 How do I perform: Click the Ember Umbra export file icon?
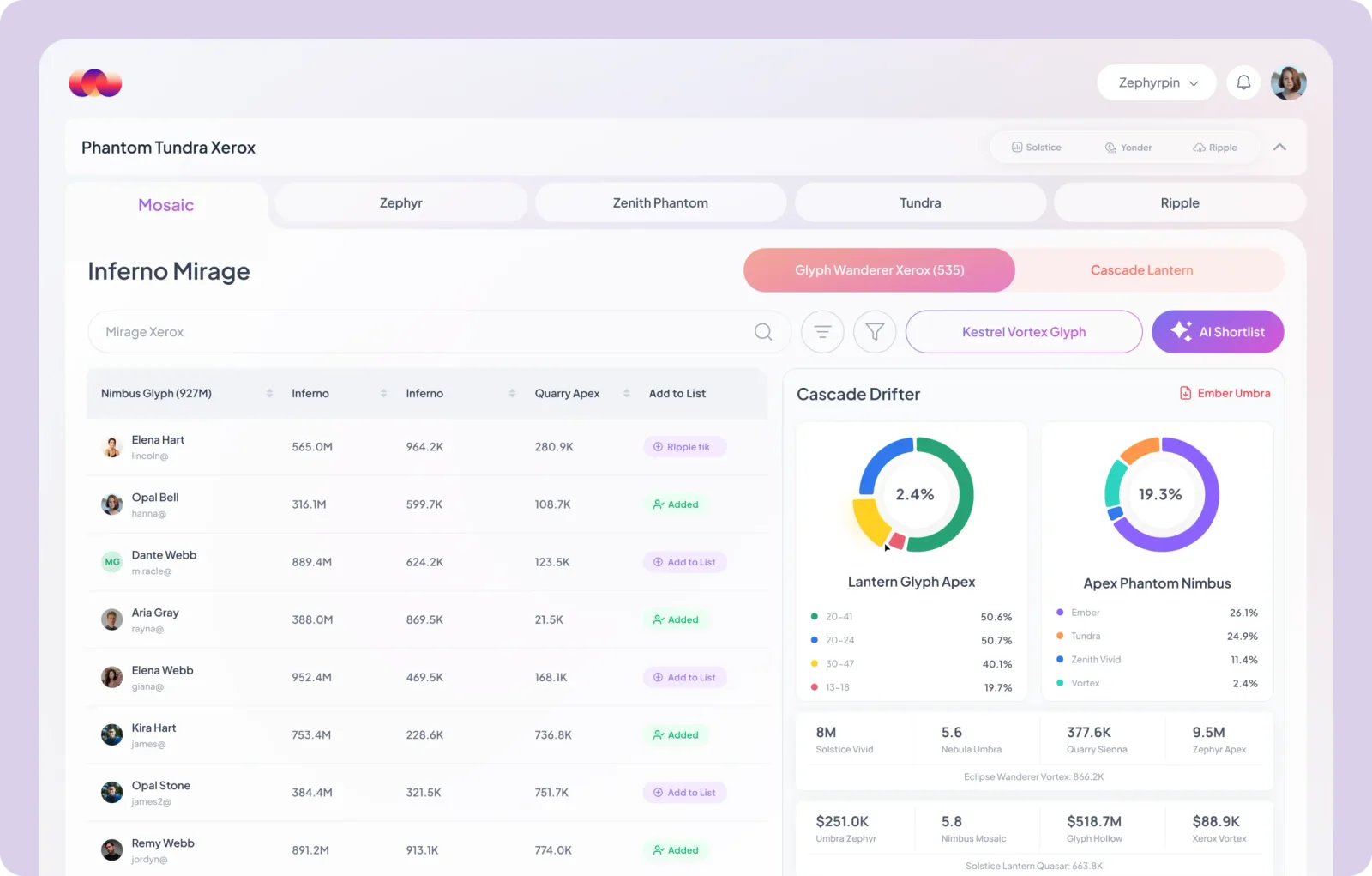click(x=1186, y=393)
